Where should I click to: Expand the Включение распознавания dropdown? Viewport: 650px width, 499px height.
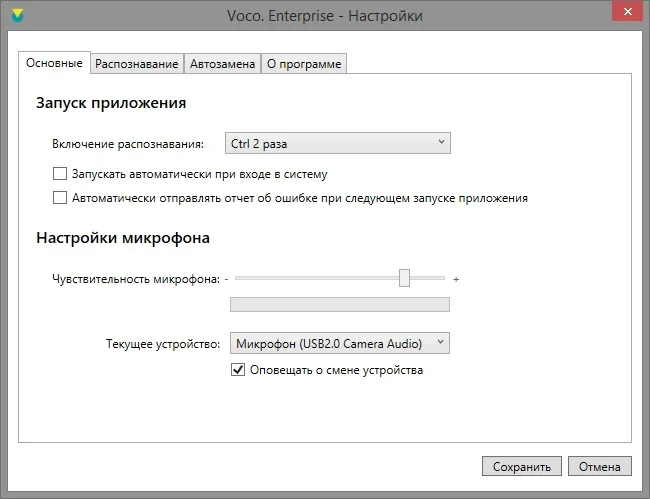pyautogui.click(x=338, y=143)
